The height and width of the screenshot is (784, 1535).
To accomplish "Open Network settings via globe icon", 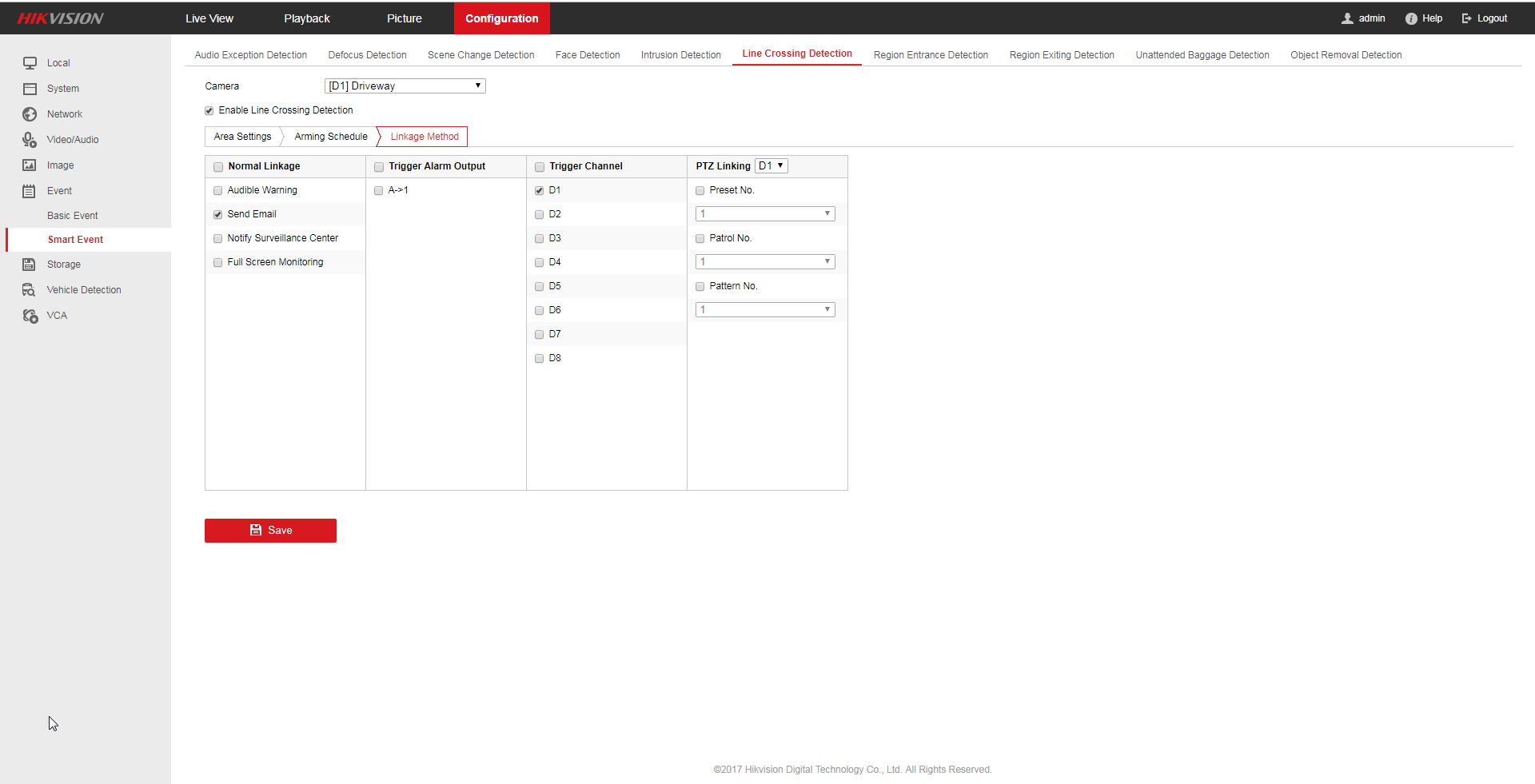I will [30, 114].
